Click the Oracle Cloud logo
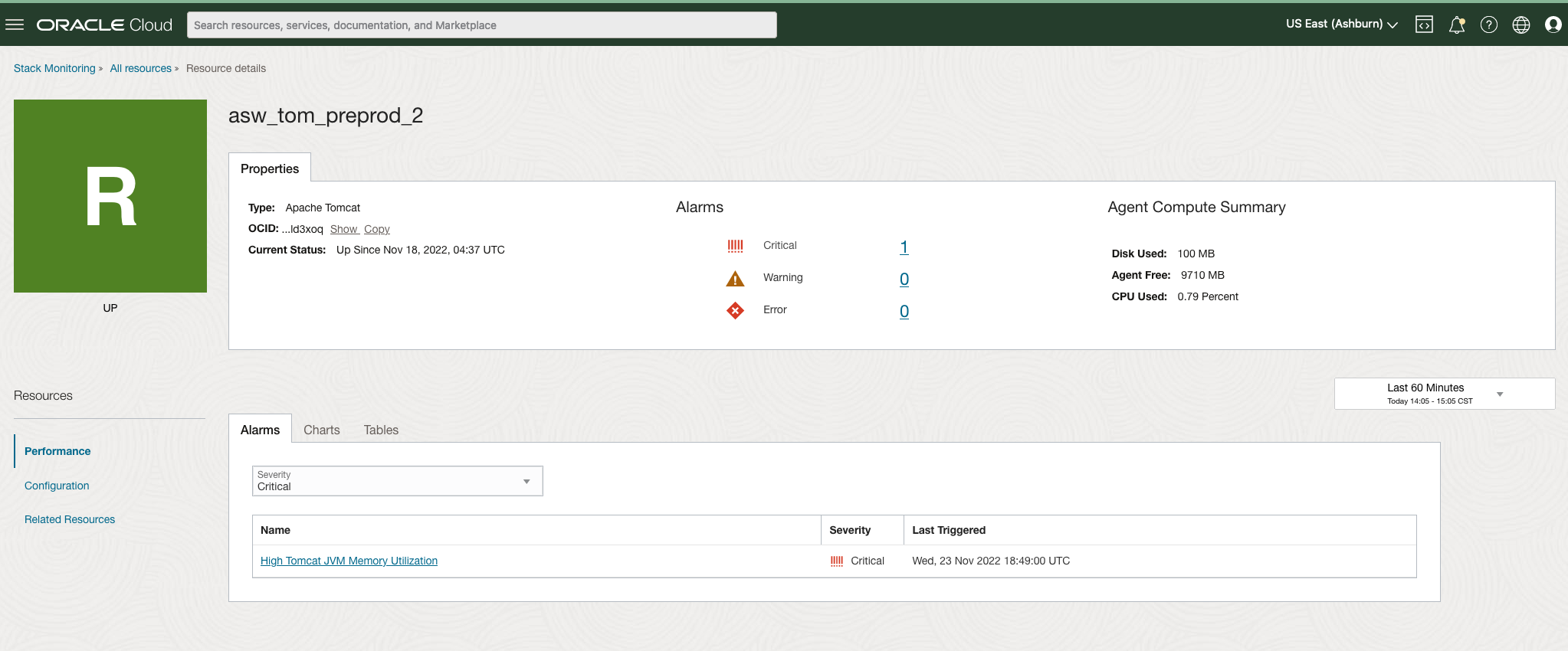 coord(104,25)
